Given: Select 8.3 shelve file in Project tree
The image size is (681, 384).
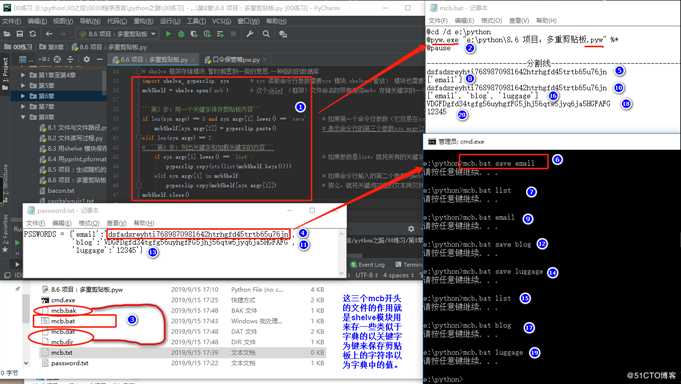Looking at the screenshot, I should click(x=73, y=149).
